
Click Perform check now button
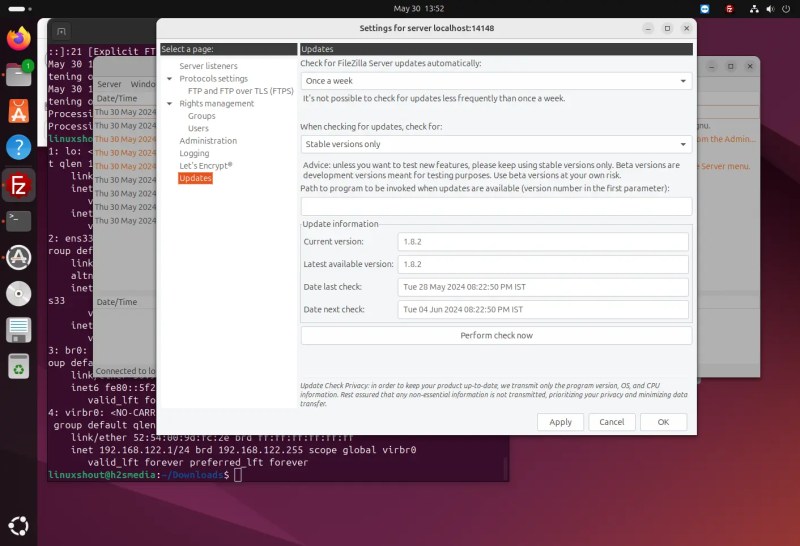coord(496,335)
